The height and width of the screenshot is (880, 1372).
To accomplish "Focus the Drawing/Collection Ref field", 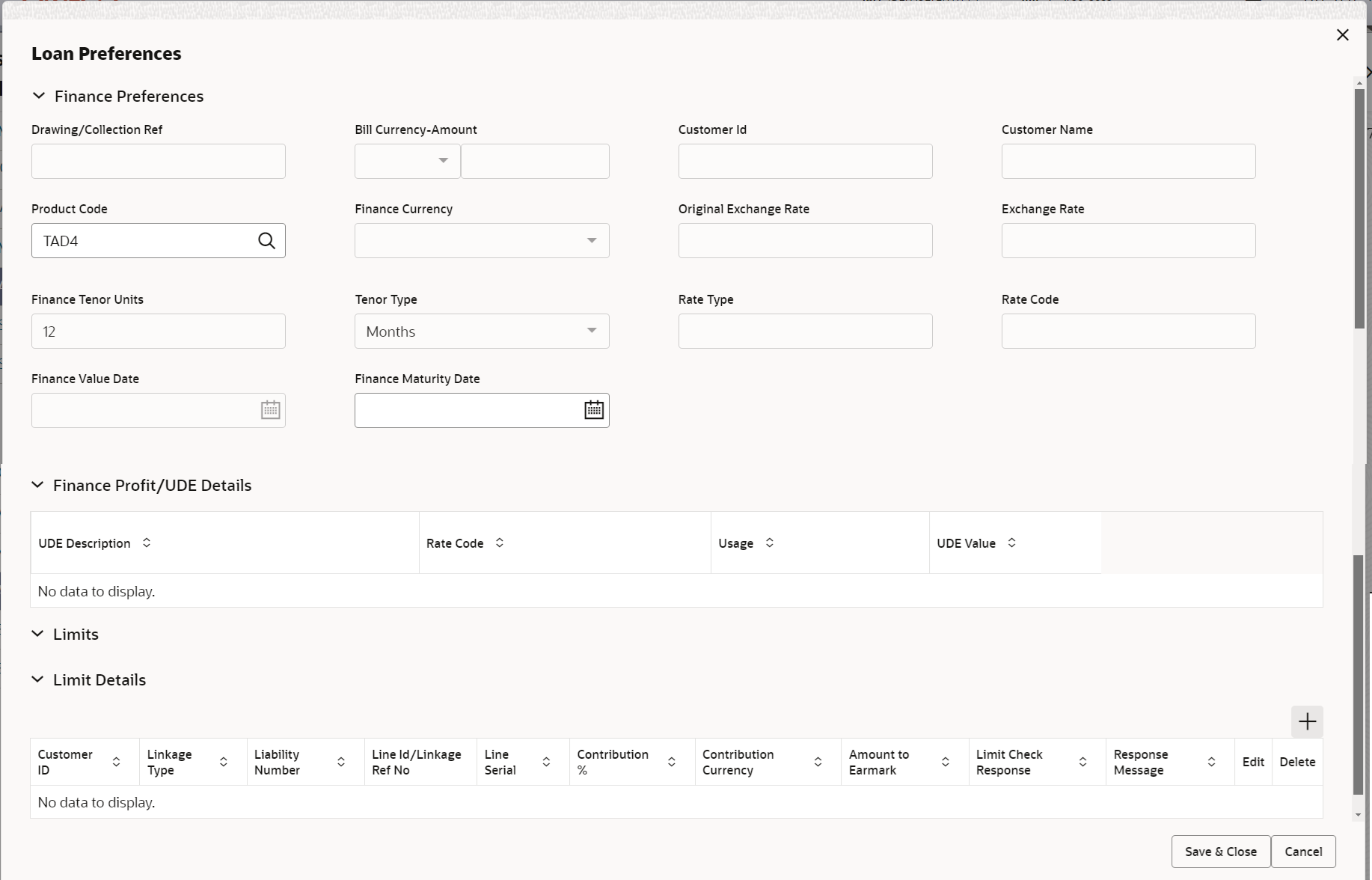I will [x=159, y=161].
